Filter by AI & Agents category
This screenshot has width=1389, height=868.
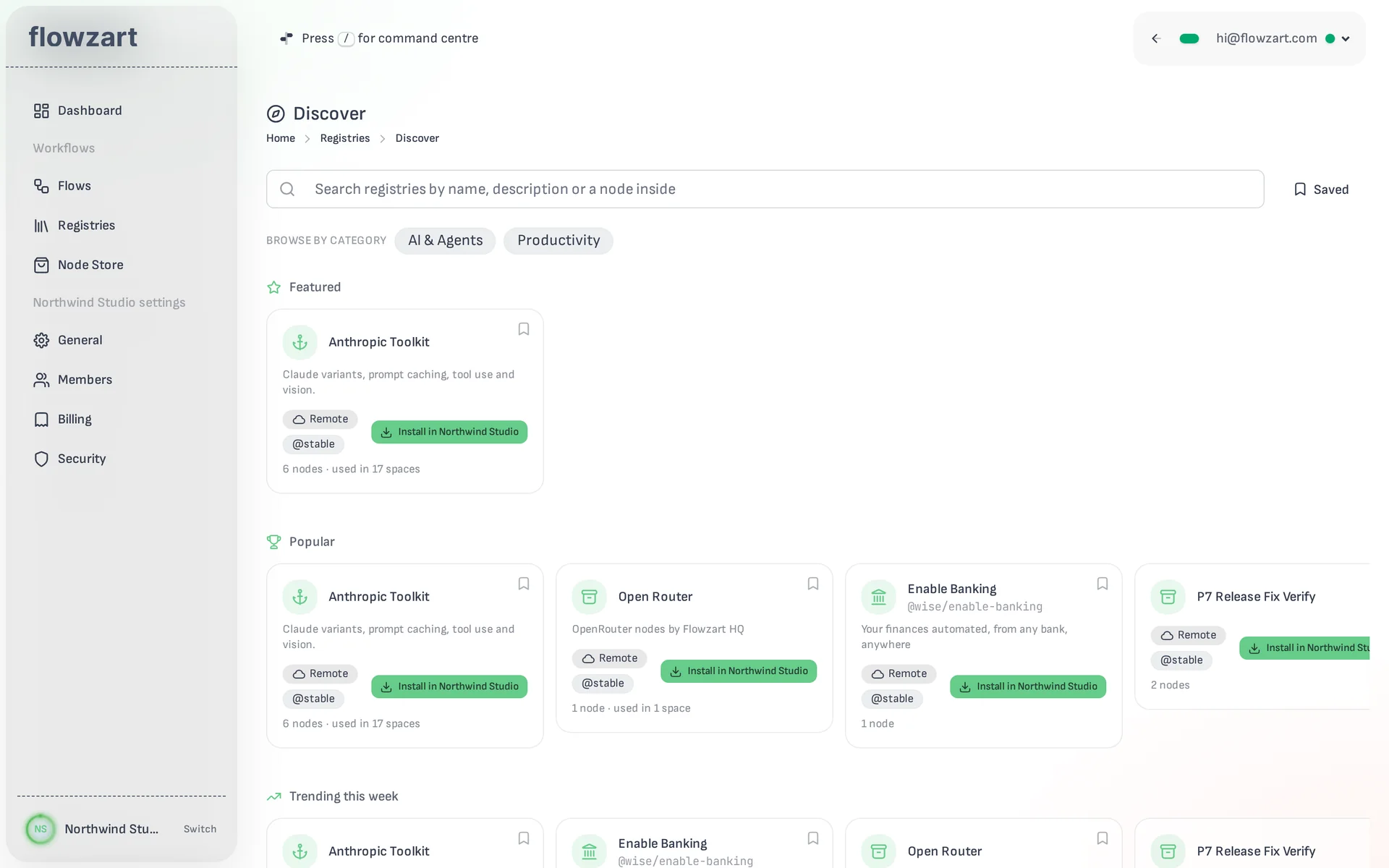click(445, 241)
